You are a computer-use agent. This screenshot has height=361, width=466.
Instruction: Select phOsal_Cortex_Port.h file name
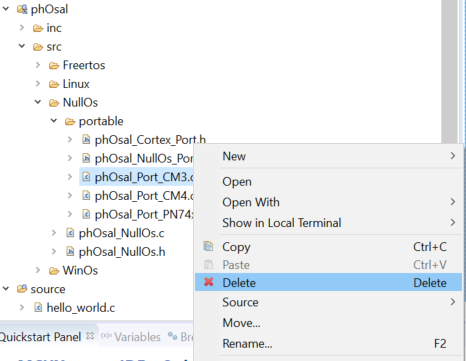150,140
